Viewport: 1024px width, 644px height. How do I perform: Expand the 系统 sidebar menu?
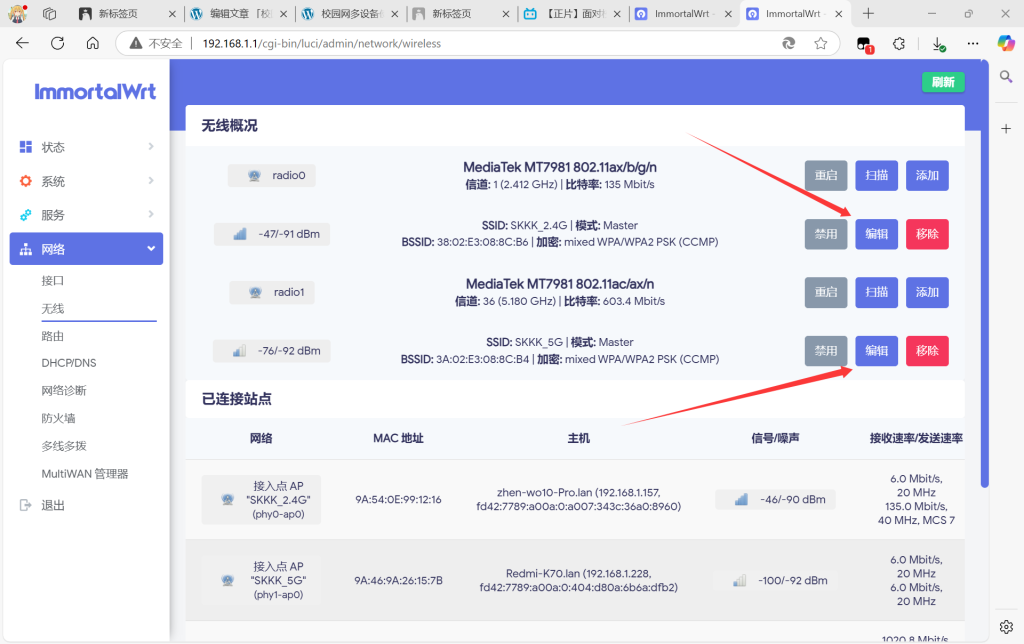pyautogui.click(x=86, y=181)
